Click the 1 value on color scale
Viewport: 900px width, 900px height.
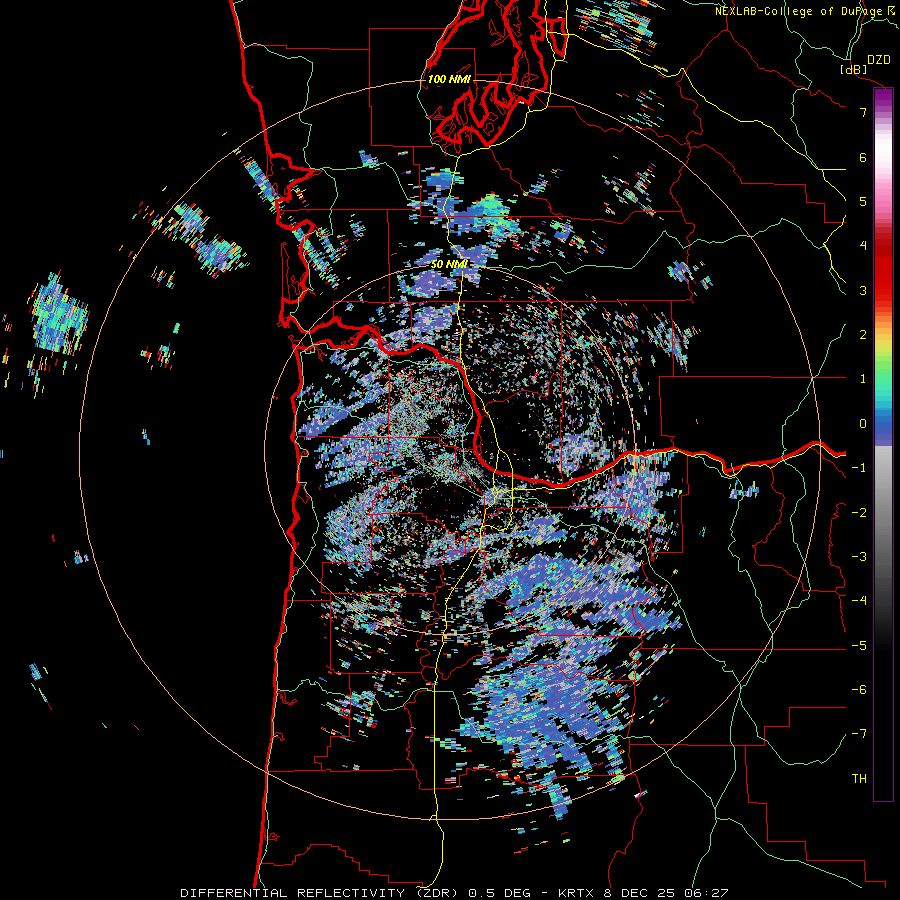click(863, 379)
